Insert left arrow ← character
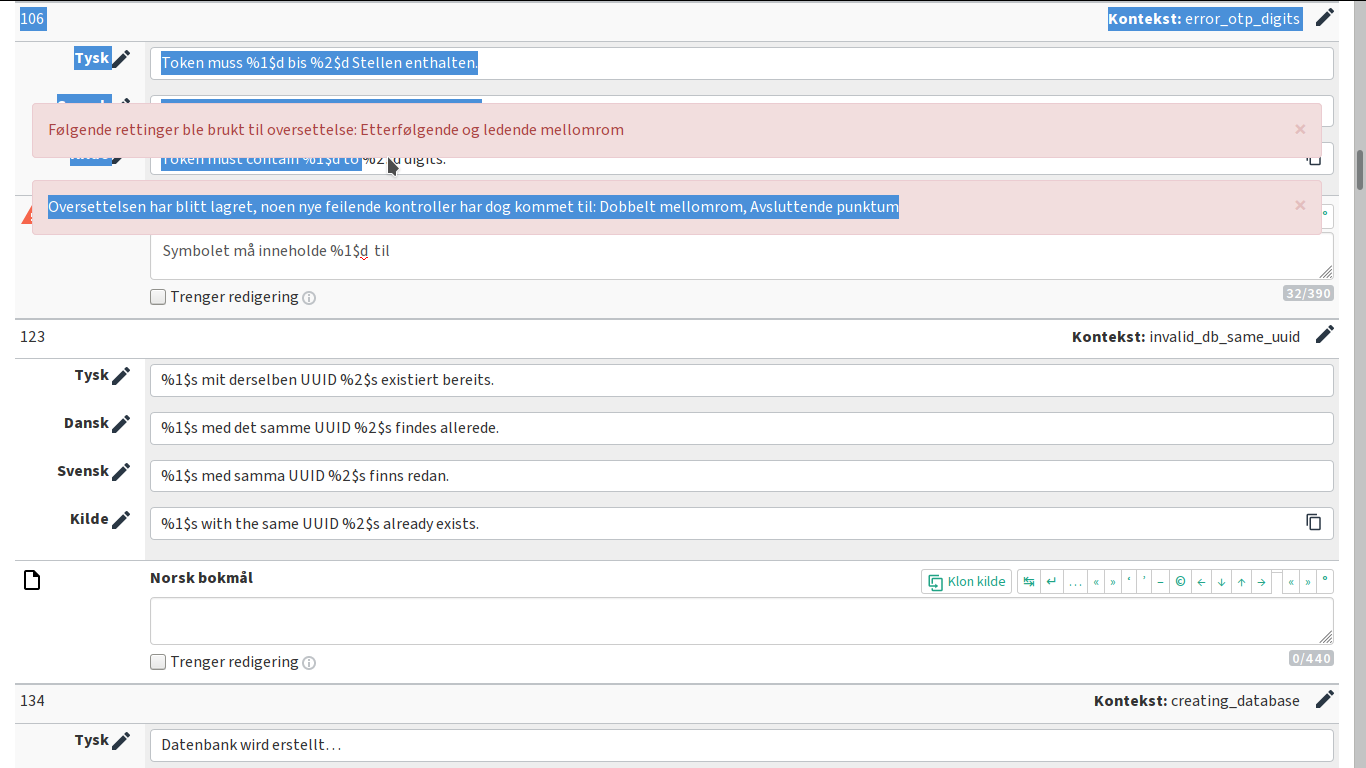 1201,581
